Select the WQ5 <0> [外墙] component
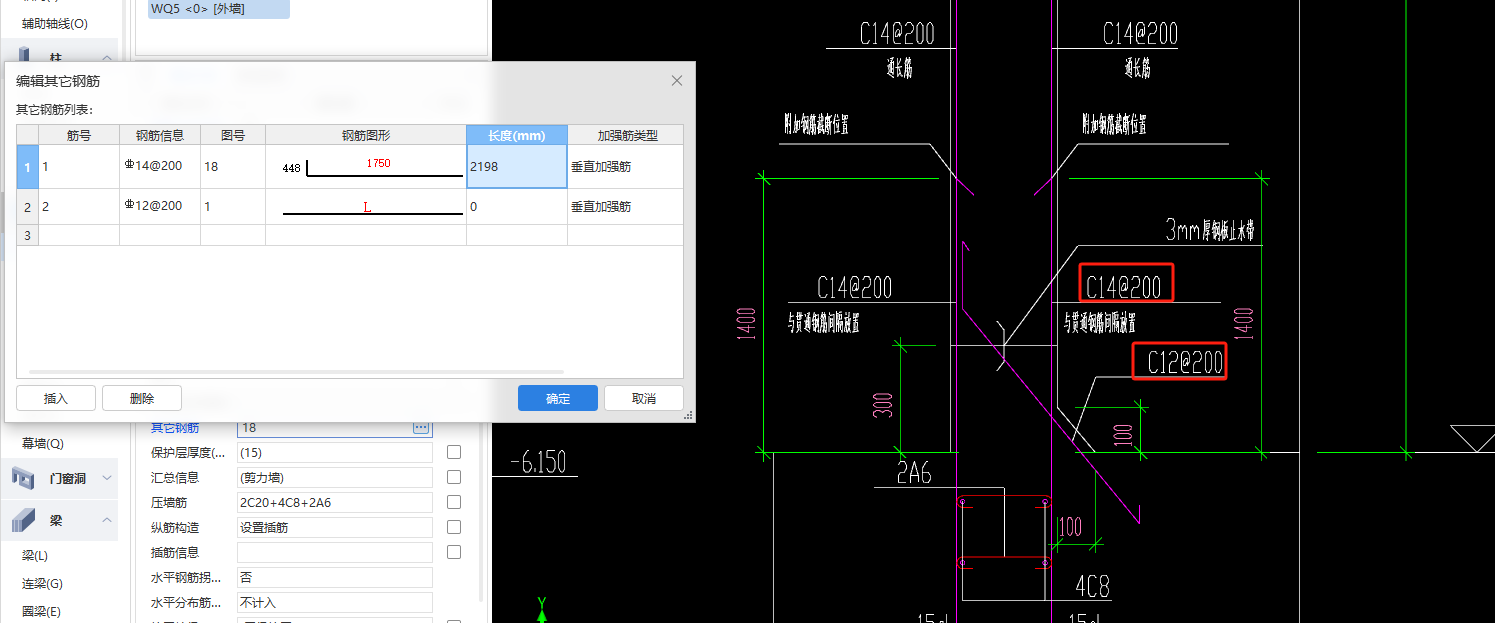The image size is (1495, 623). click(218, 9)
